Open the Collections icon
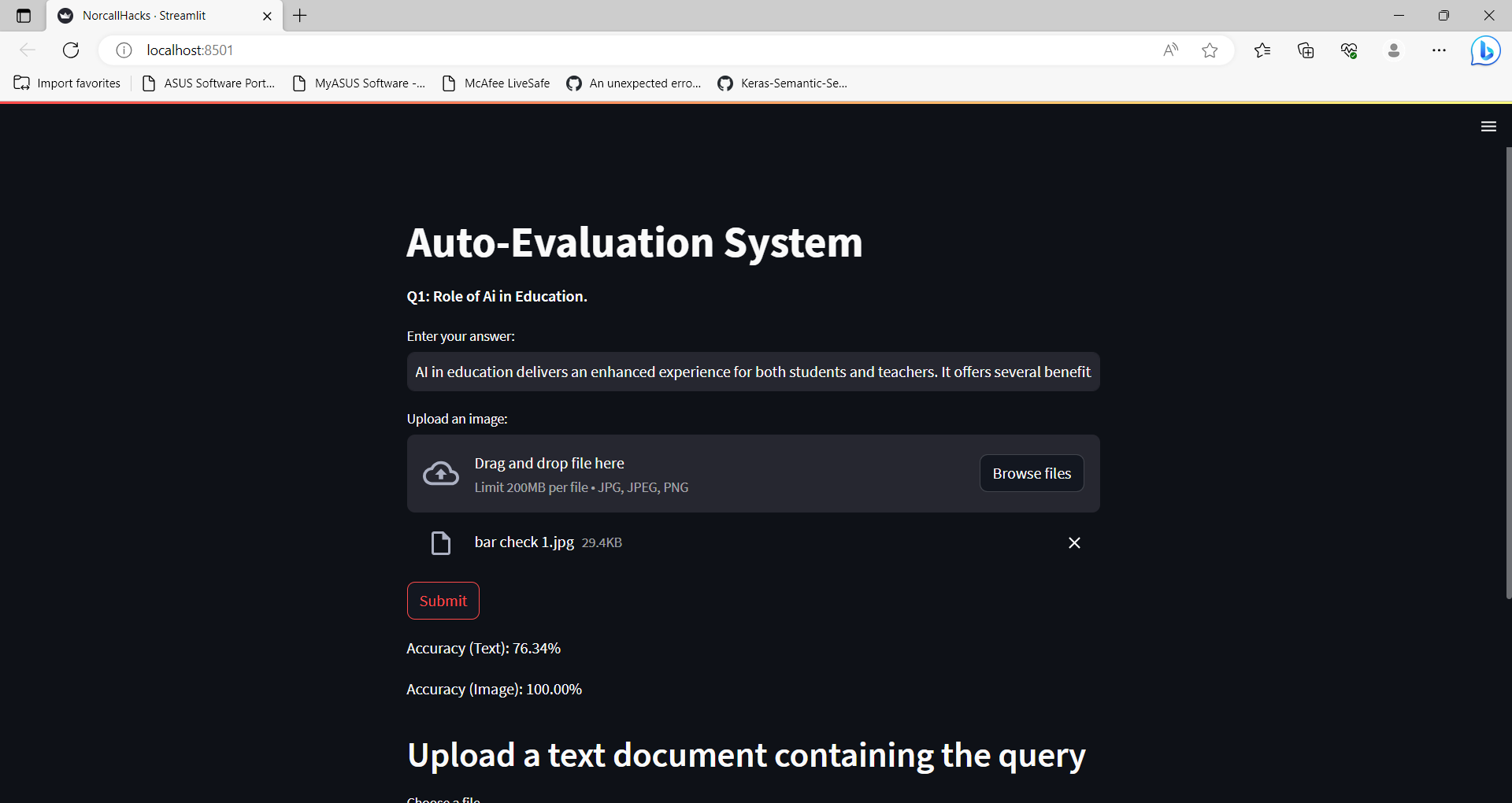Viewport: 1512px width, 803px height. click(x=1305, y=50)
